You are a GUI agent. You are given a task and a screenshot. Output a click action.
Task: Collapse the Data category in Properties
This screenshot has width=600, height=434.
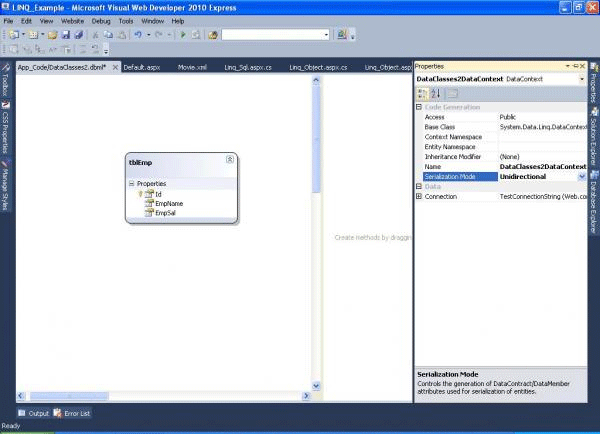pyautogui.click(x=419, y=186)
